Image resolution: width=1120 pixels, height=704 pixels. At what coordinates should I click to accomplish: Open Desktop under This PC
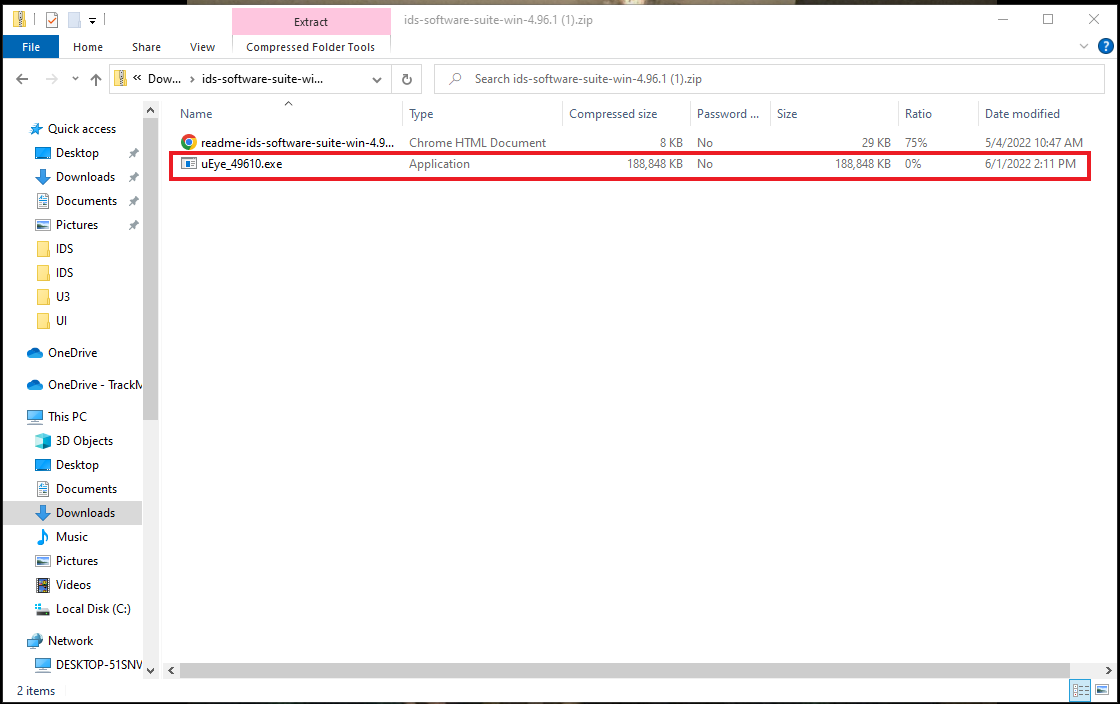77,465
